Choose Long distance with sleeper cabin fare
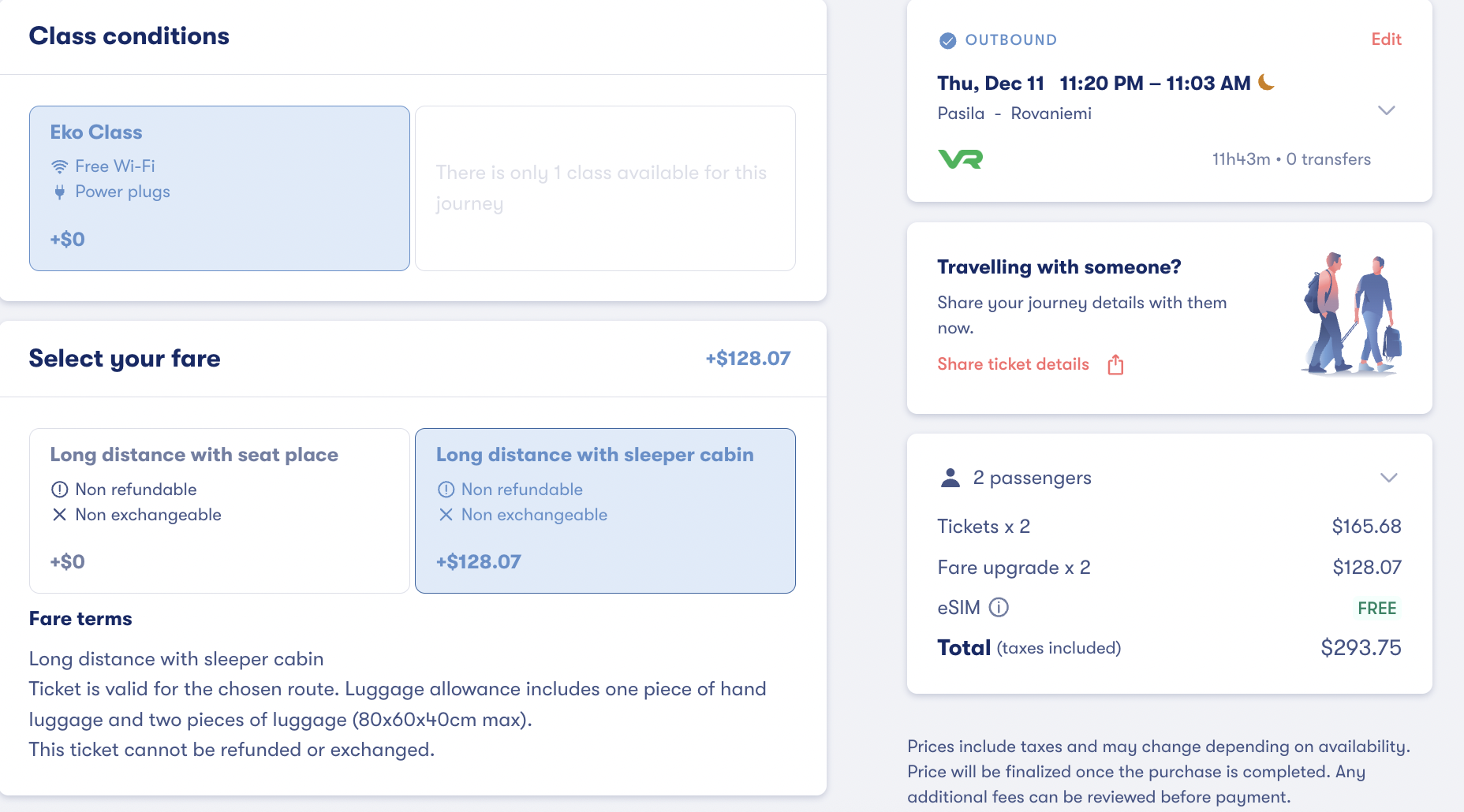This screenshot has width=1464, height=812. pyautogui.click(x=605, y=510)
